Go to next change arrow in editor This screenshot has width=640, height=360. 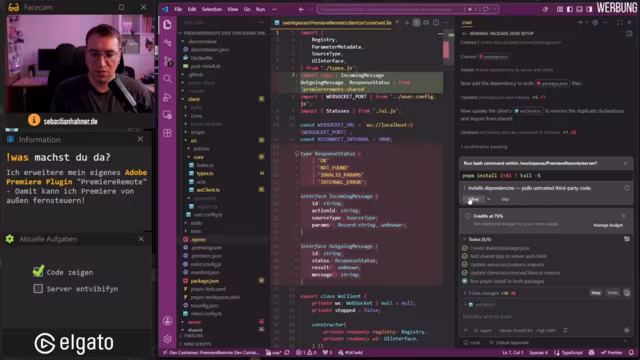click(407, 23)
